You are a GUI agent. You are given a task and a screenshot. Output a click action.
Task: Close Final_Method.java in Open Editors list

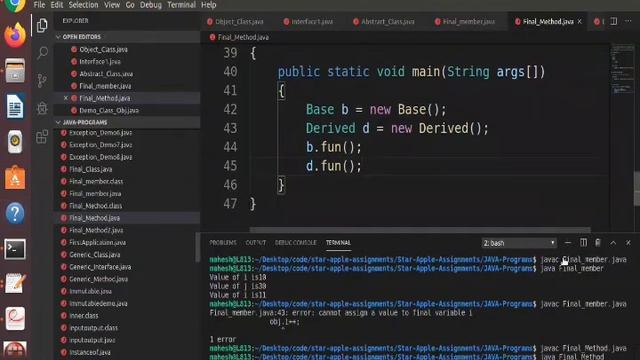click(66, 98)
